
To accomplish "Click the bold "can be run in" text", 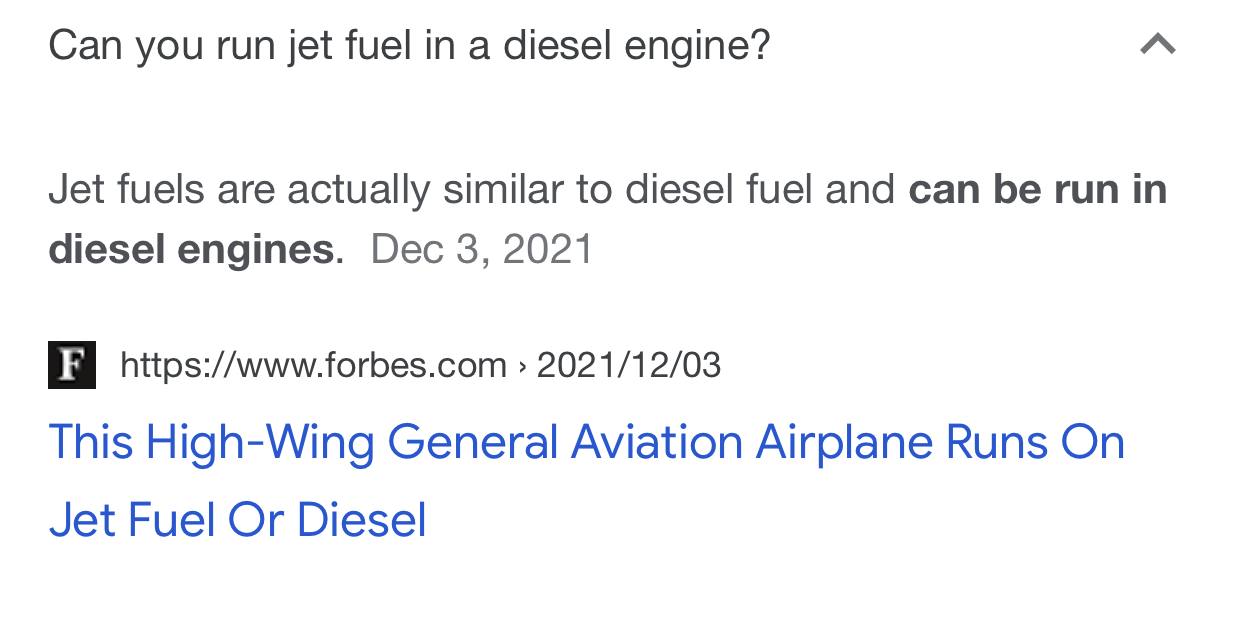I will pos(1037,189).
